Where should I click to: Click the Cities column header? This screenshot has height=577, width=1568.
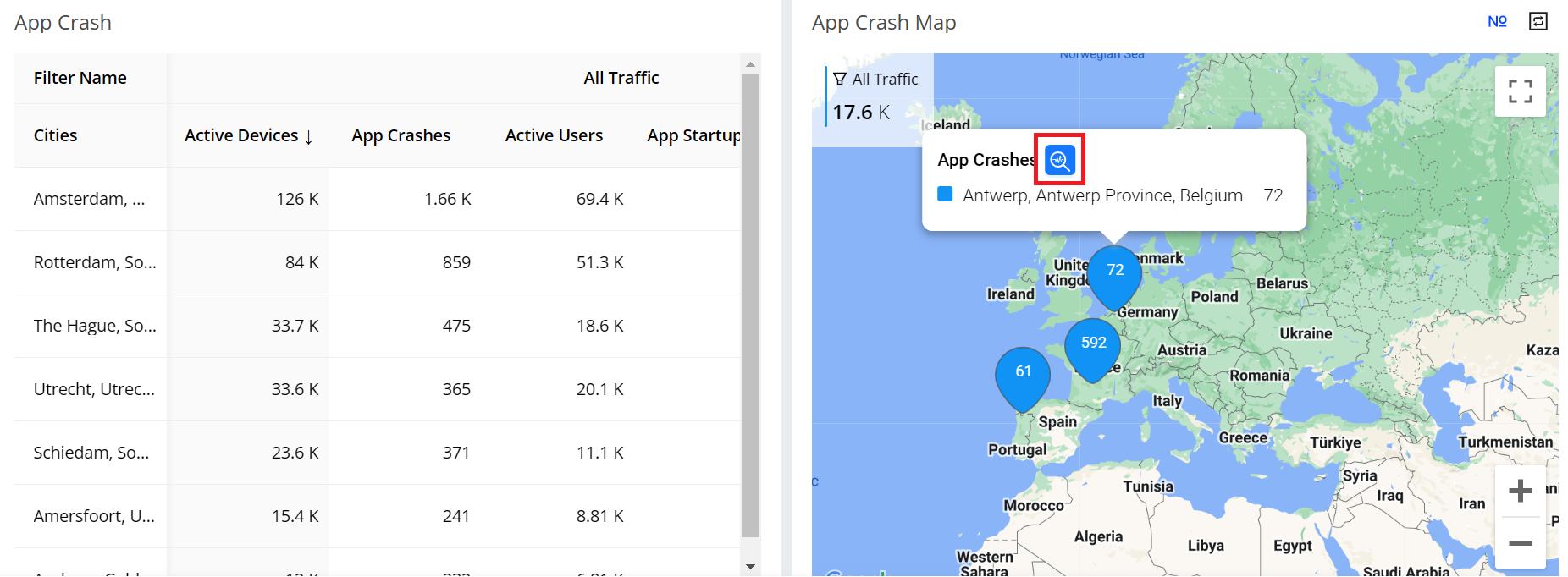click(x=55, y=135)
